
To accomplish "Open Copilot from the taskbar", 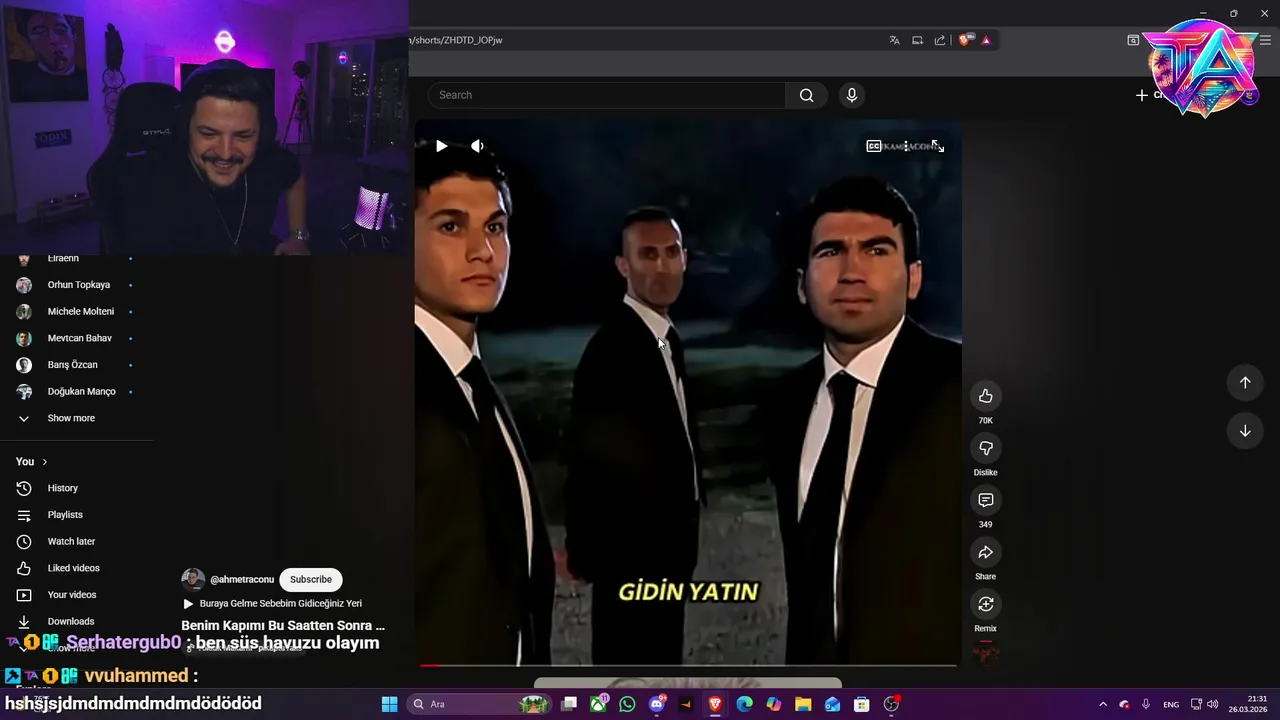I will pyautogui.click(x=773, y=704).
